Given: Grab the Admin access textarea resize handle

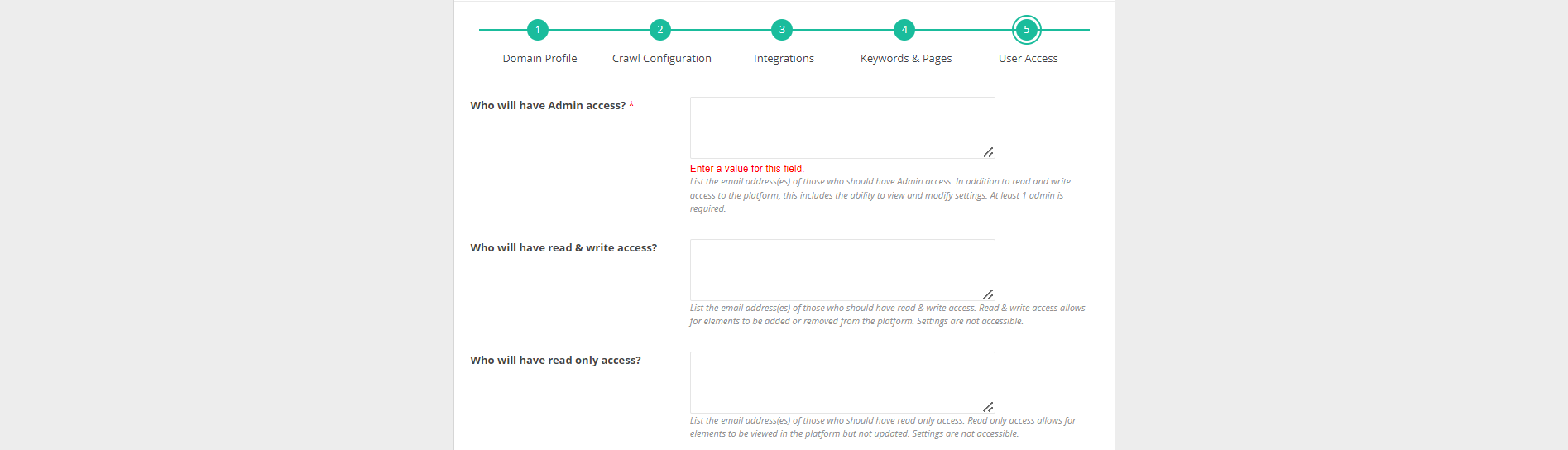Looking at the screenshot, I should coord(988,152).
